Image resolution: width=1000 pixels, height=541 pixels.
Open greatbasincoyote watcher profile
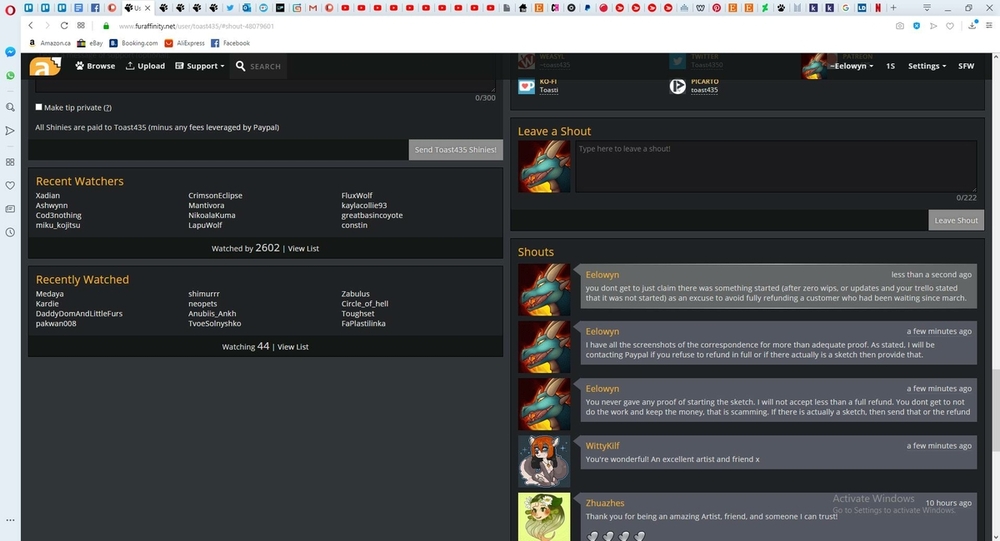pos(372,215)
